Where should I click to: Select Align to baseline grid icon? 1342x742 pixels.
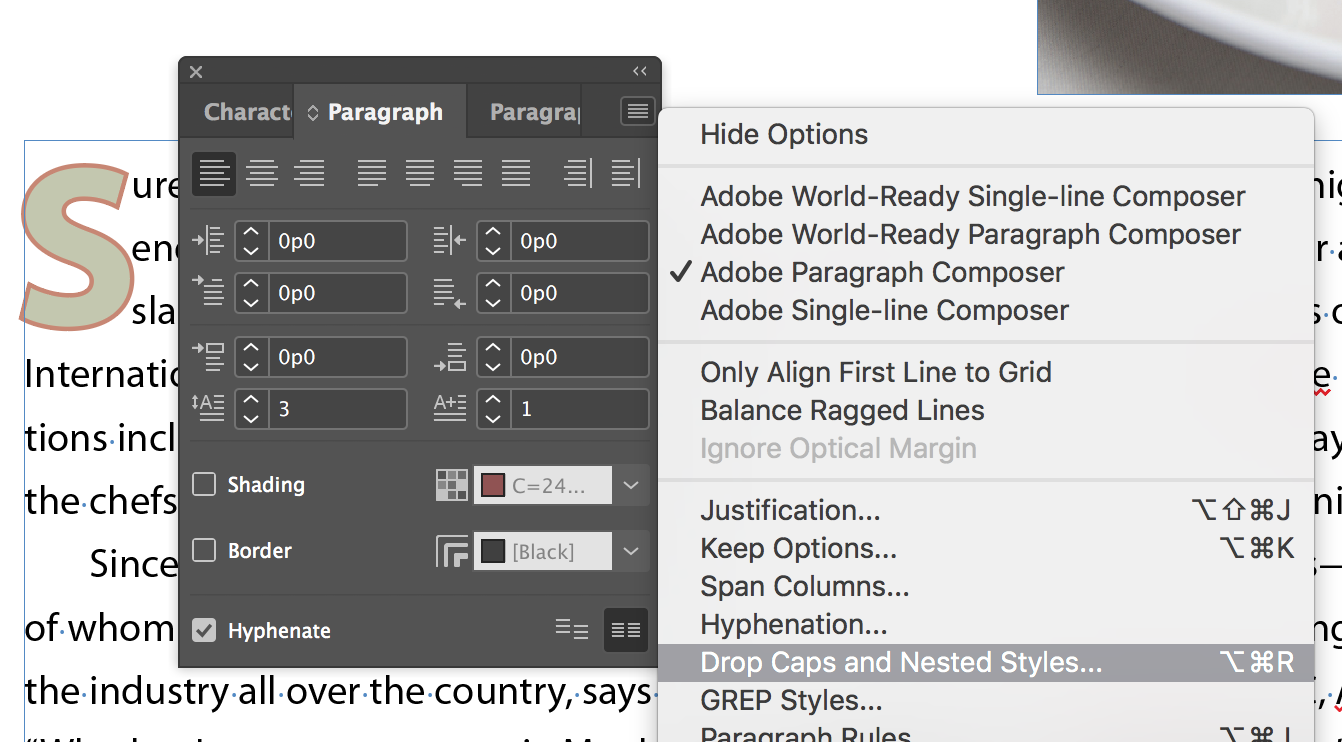[626, 630]
